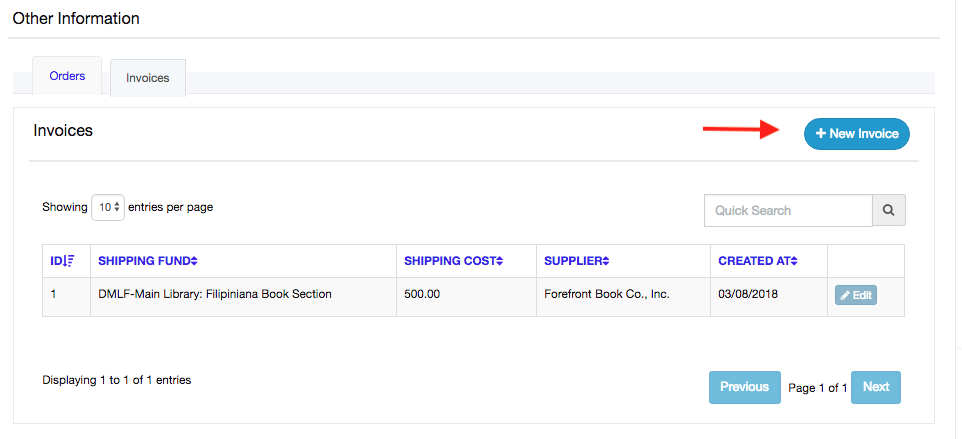The image size is (962, 439).
Task: Edit the invoice row using the pencil button
Action: pos(855,295)
